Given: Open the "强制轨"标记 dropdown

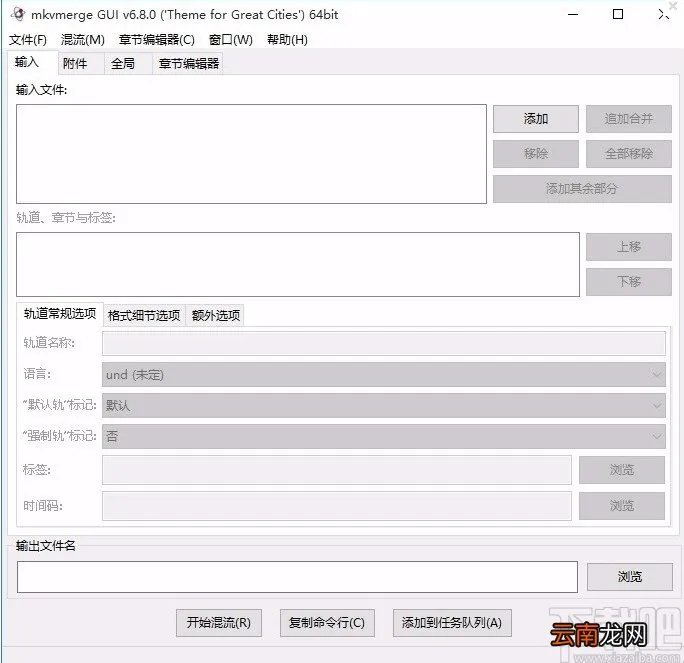Looking at the screenshot, I should pos(384,437).
